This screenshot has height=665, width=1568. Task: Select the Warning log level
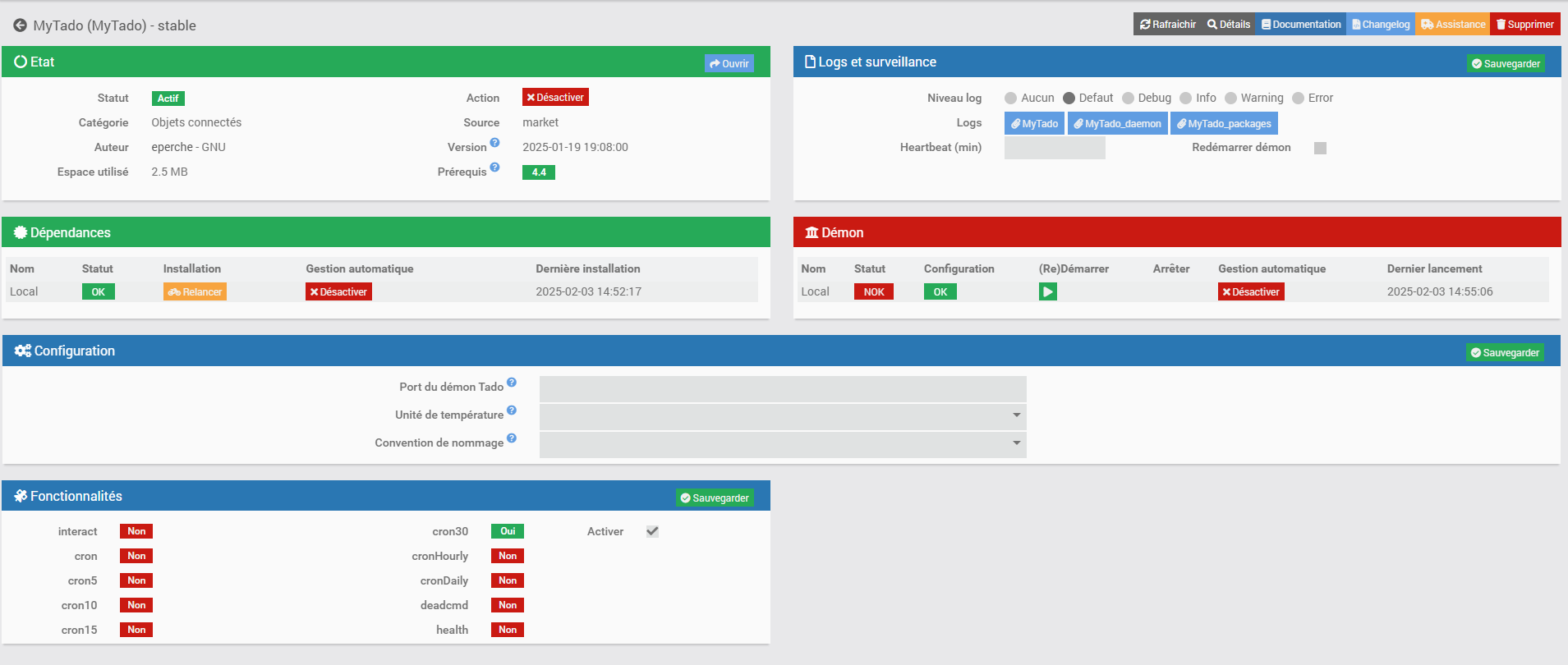(1230, 99)
